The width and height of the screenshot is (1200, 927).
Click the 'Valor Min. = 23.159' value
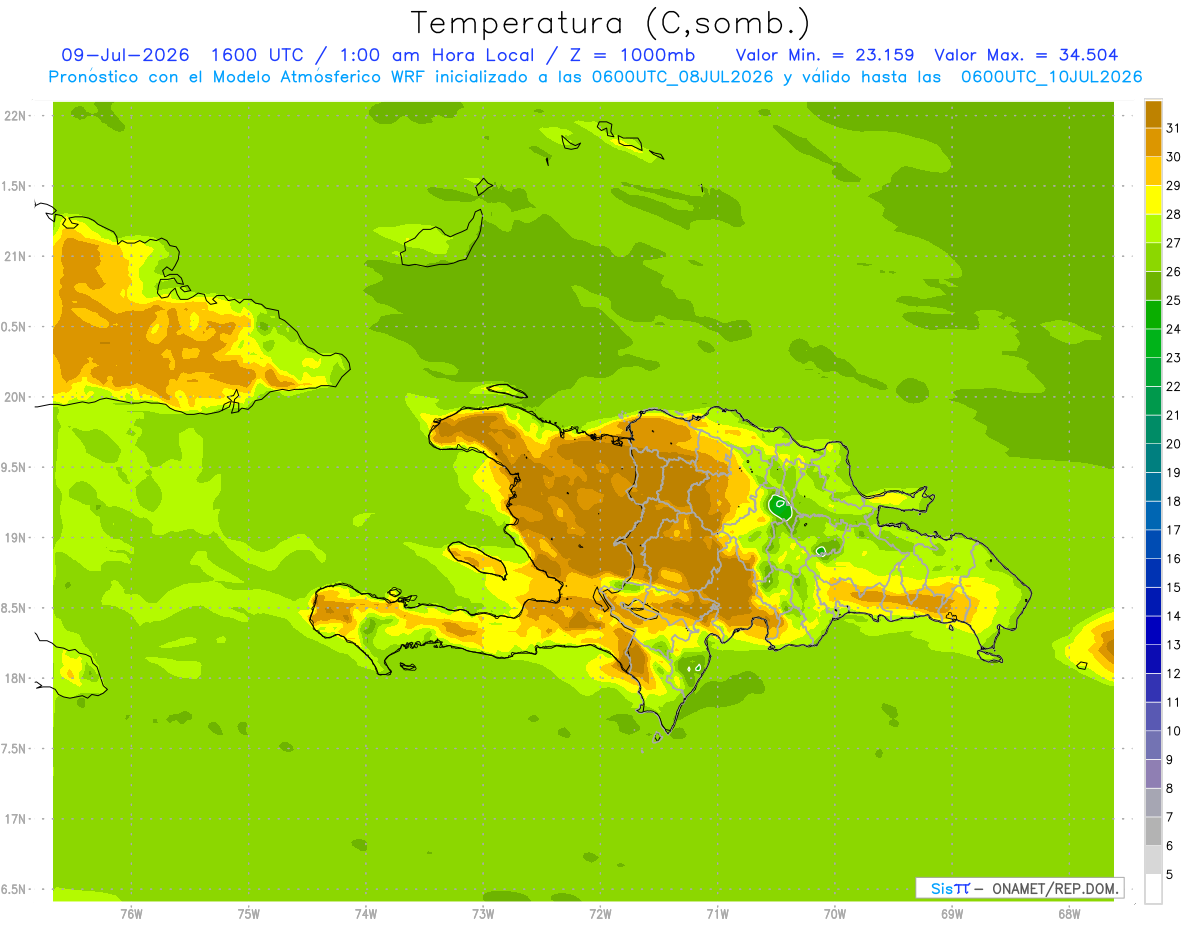pos(825,55)
